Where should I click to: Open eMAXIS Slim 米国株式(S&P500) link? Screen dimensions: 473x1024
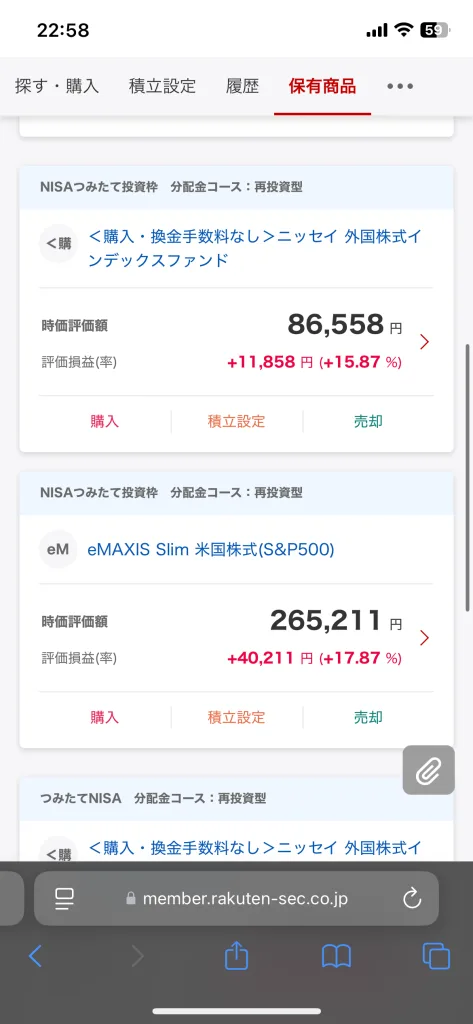(x=211, y=550)
